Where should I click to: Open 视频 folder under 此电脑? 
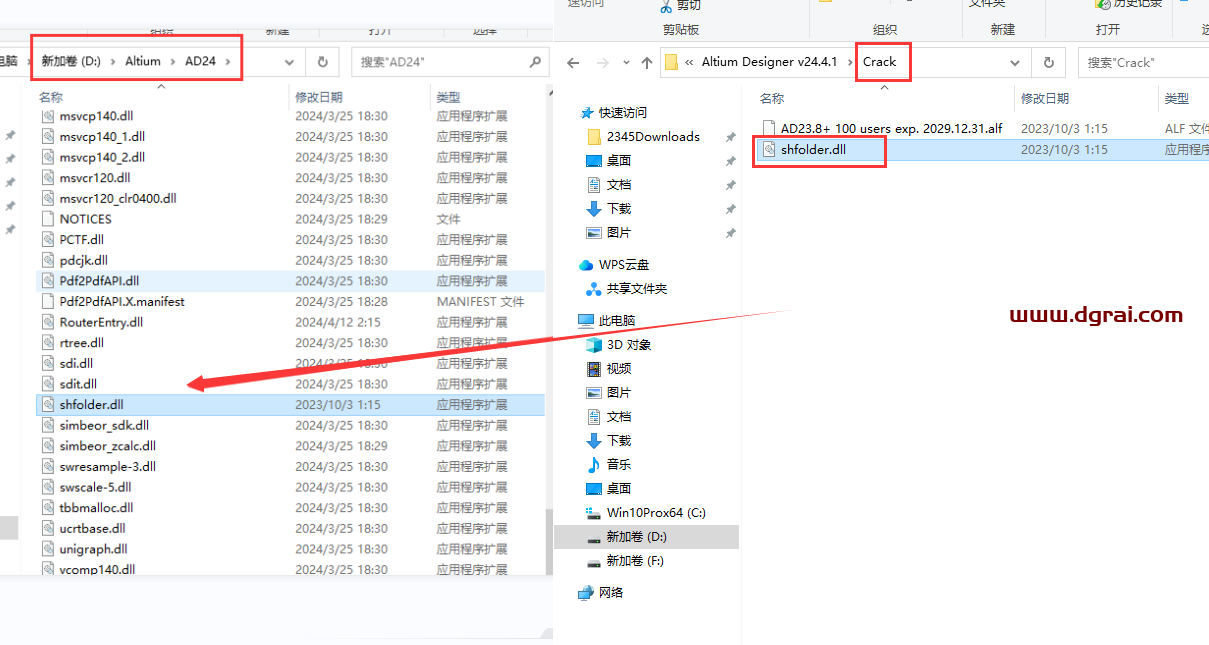619,368
